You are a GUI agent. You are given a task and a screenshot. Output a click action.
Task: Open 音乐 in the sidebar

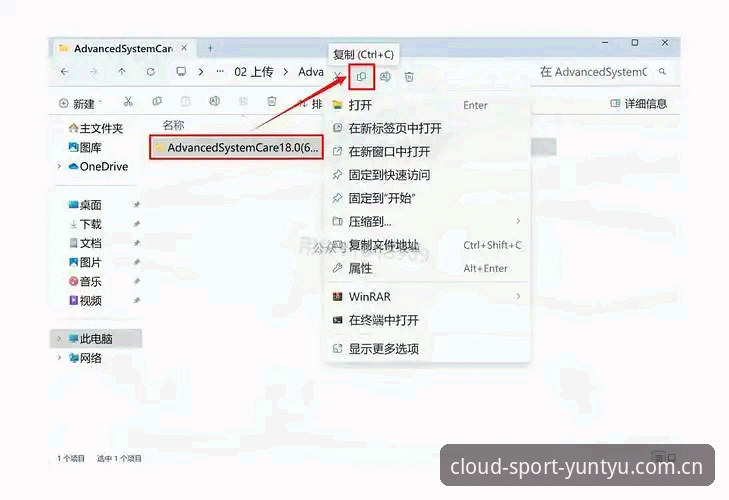click(85, 281)
